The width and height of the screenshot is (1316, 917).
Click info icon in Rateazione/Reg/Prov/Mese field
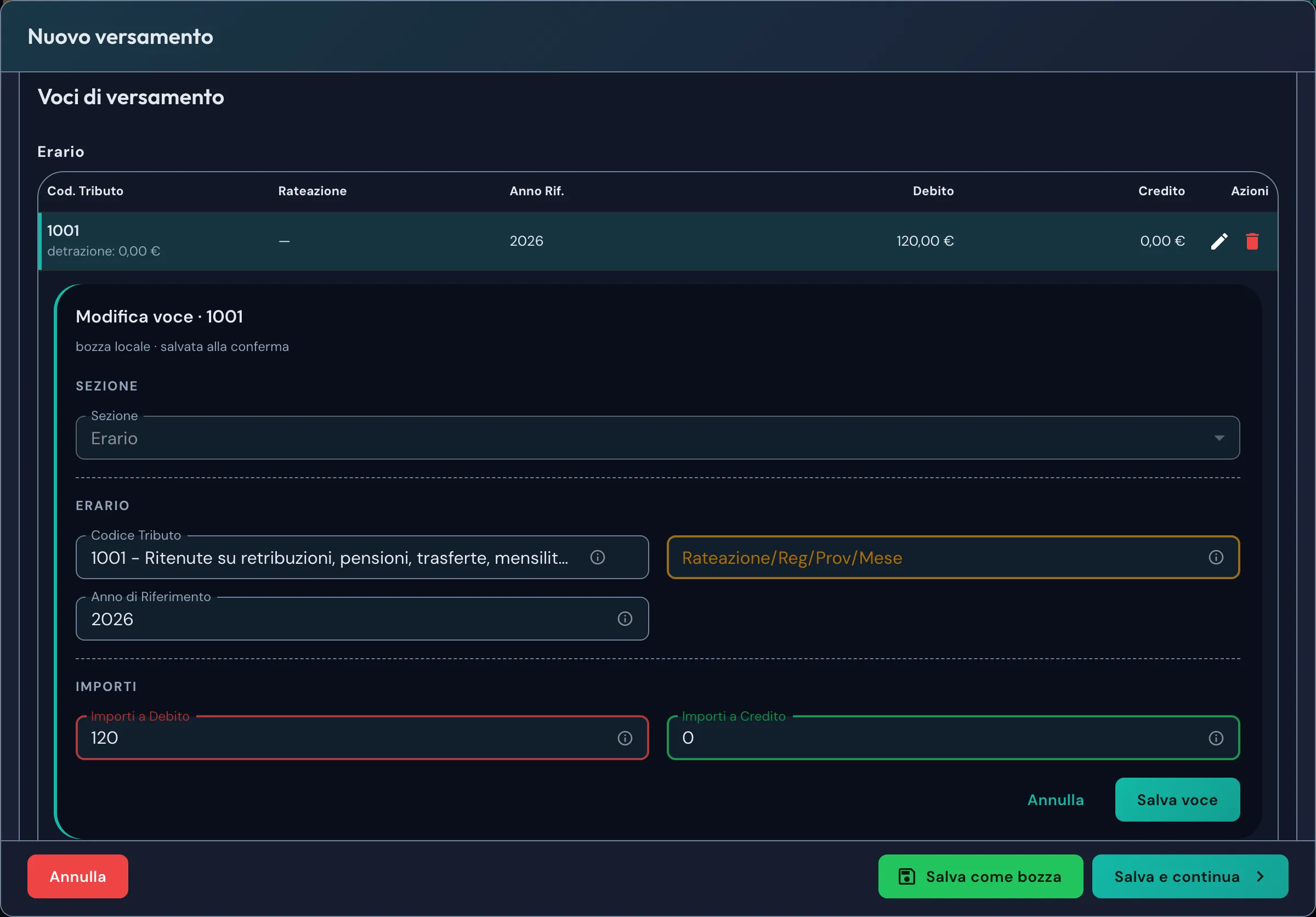tap(1216, 557)
